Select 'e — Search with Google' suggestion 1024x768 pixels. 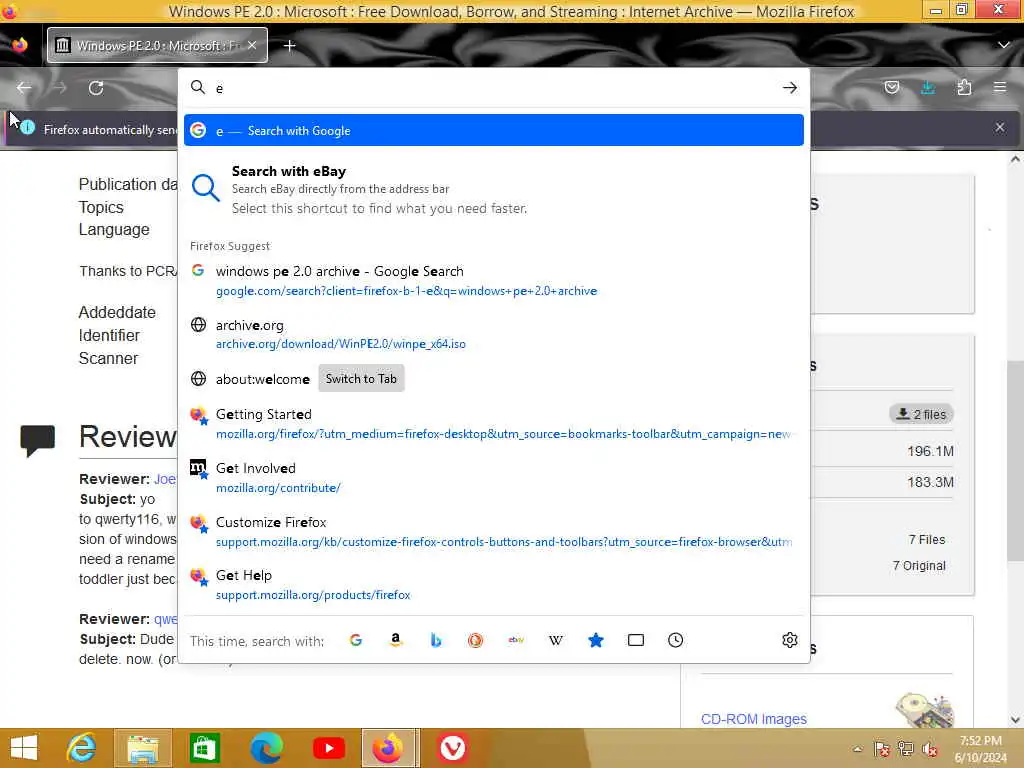[494, 131]
